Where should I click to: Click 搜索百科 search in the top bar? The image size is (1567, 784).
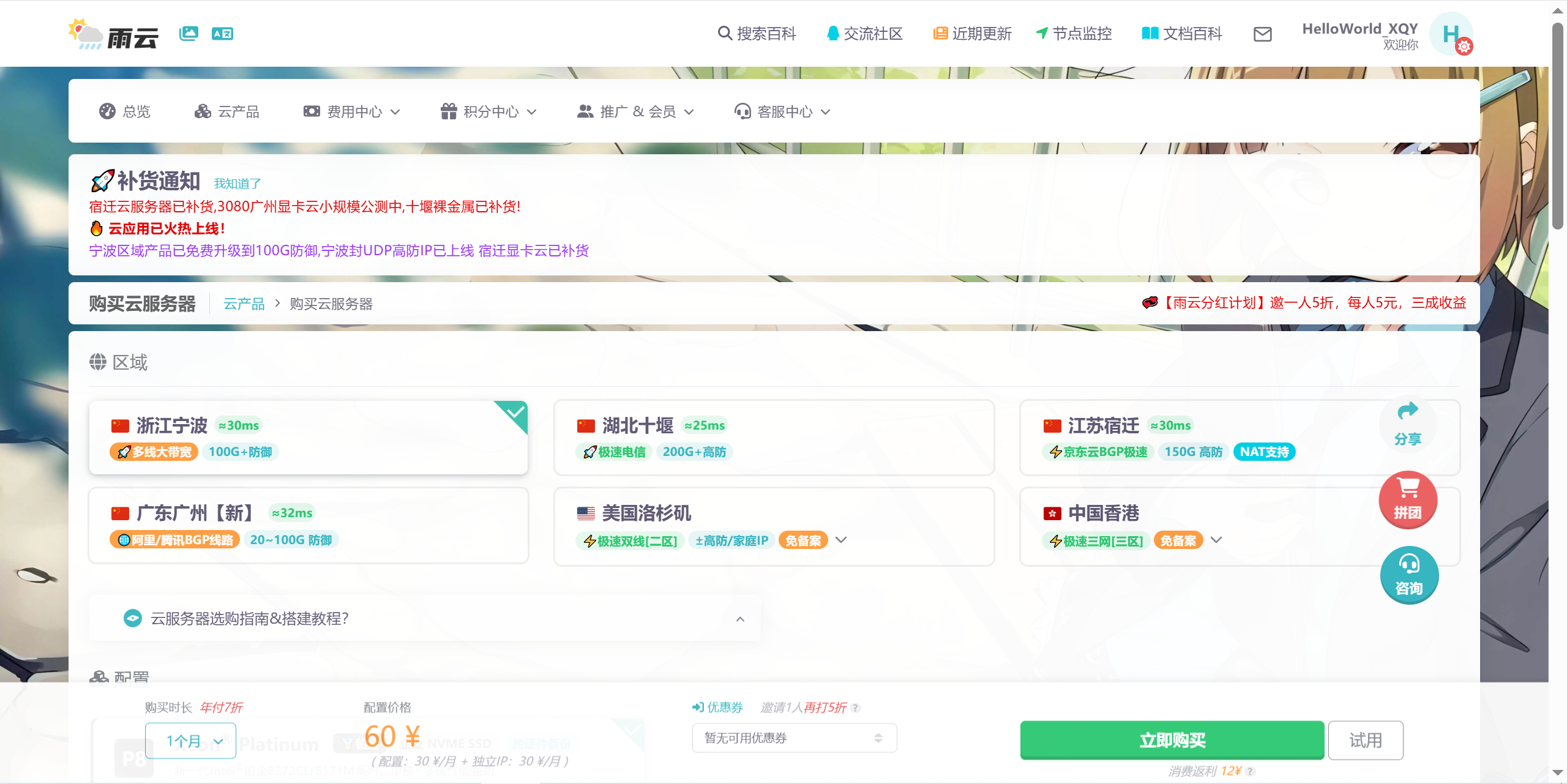(x=757, y=34)
